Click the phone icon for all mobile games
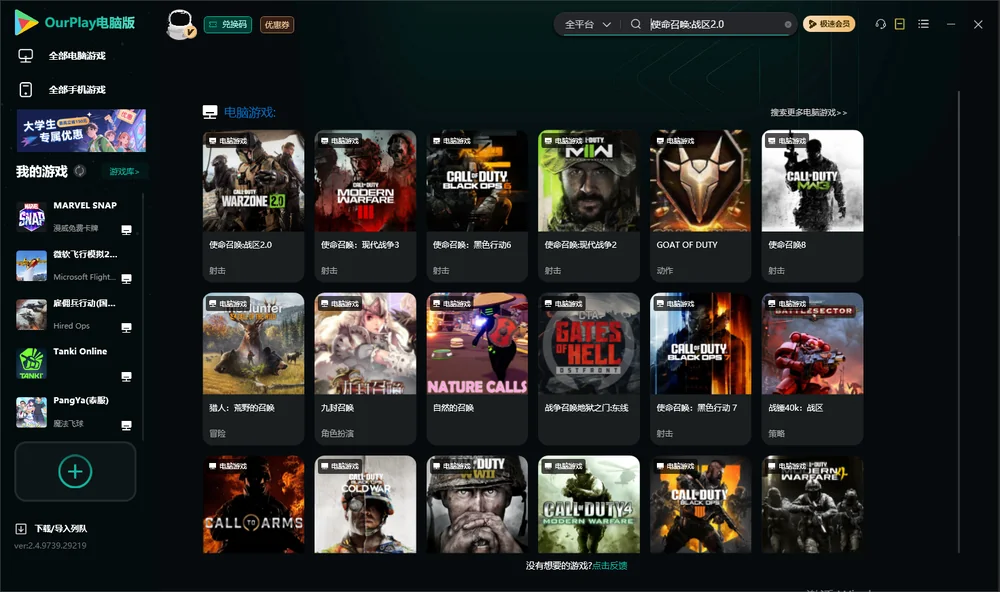The width and height of the screenshot is (1000, 592). pos(26,89)
